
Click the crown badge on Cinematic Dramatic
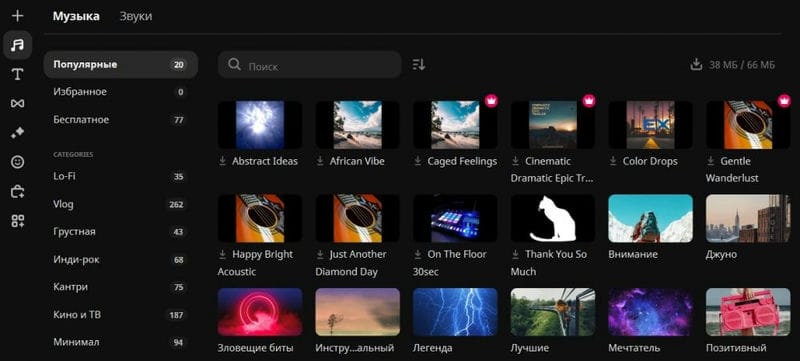589,101
